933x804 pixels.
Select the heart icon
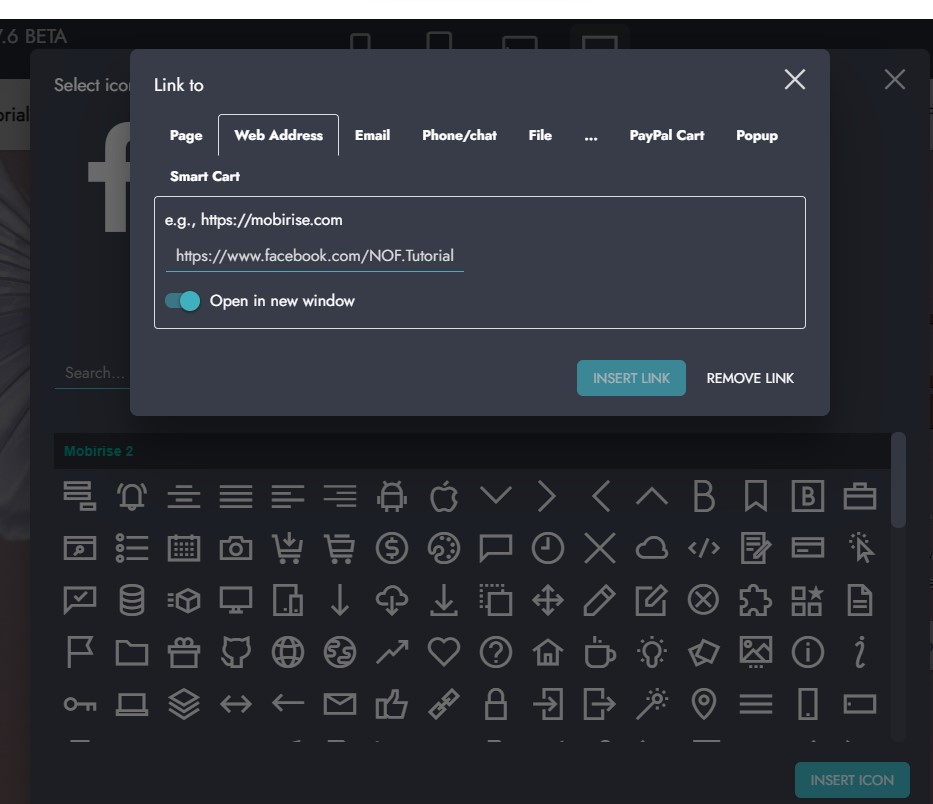tap(444, 652)
